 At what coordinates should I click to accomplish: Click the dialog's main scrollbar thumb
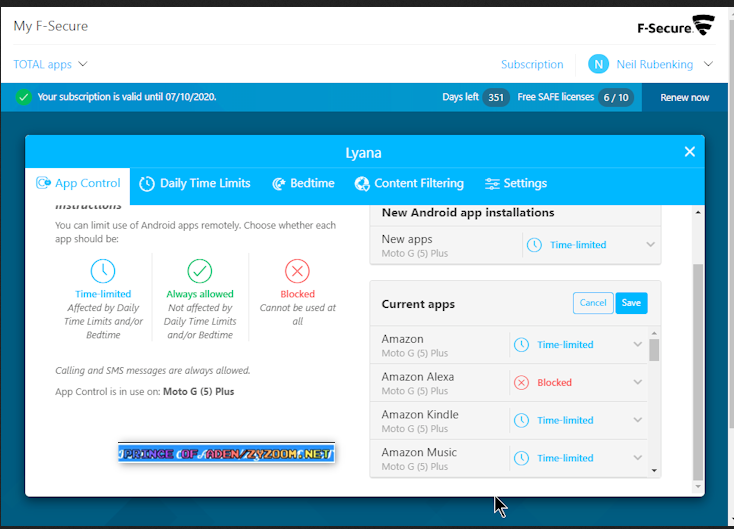pyautogui.click(x=698, y=372)
